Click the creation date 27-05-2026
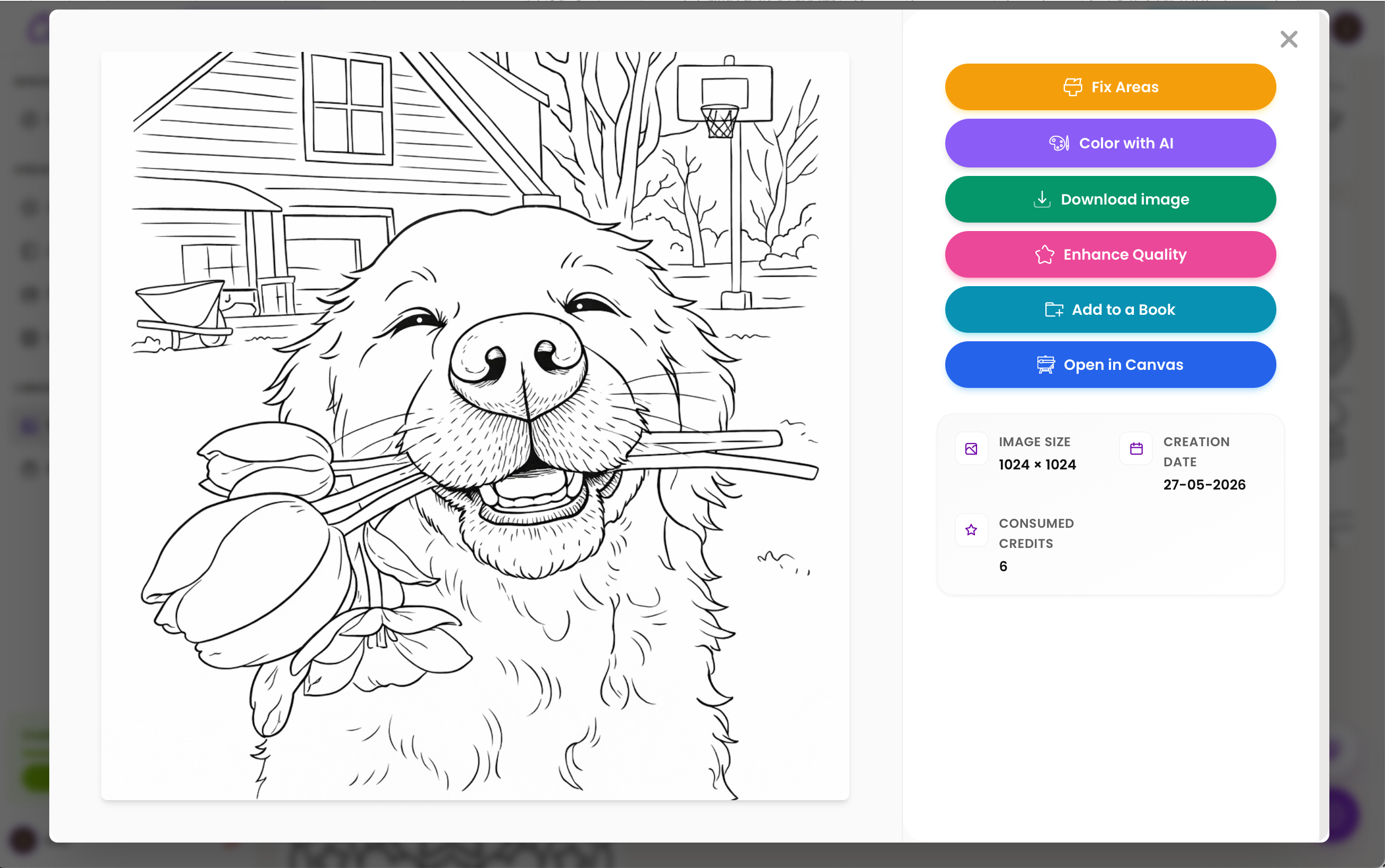Screen dimensions: 1385x868 click(1204, 484)
